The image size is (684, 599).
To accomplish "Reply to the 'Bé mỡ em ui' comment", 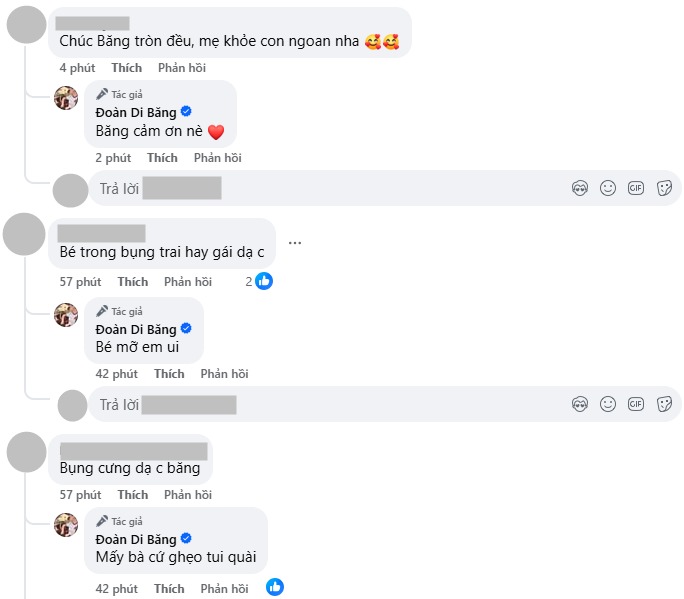I will click(x=224, y=374).
